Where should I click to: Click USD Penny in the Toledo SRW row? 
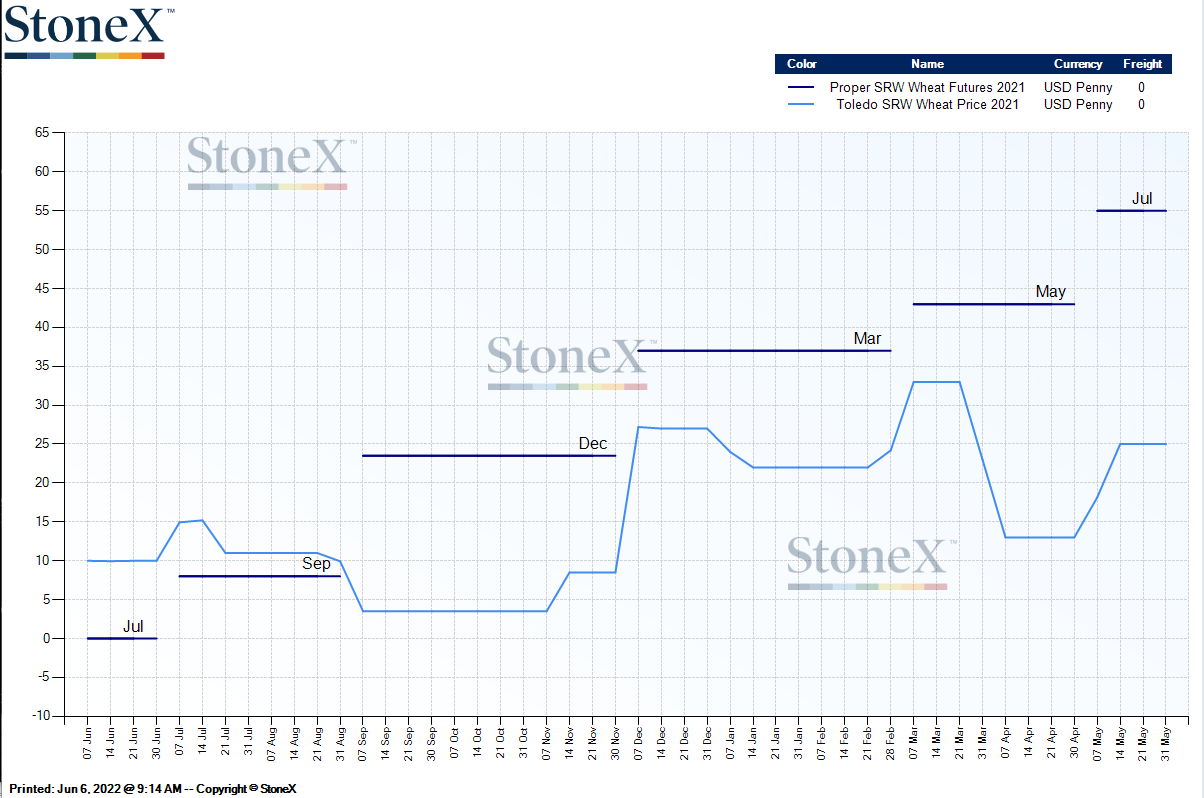click(1078, 104)
